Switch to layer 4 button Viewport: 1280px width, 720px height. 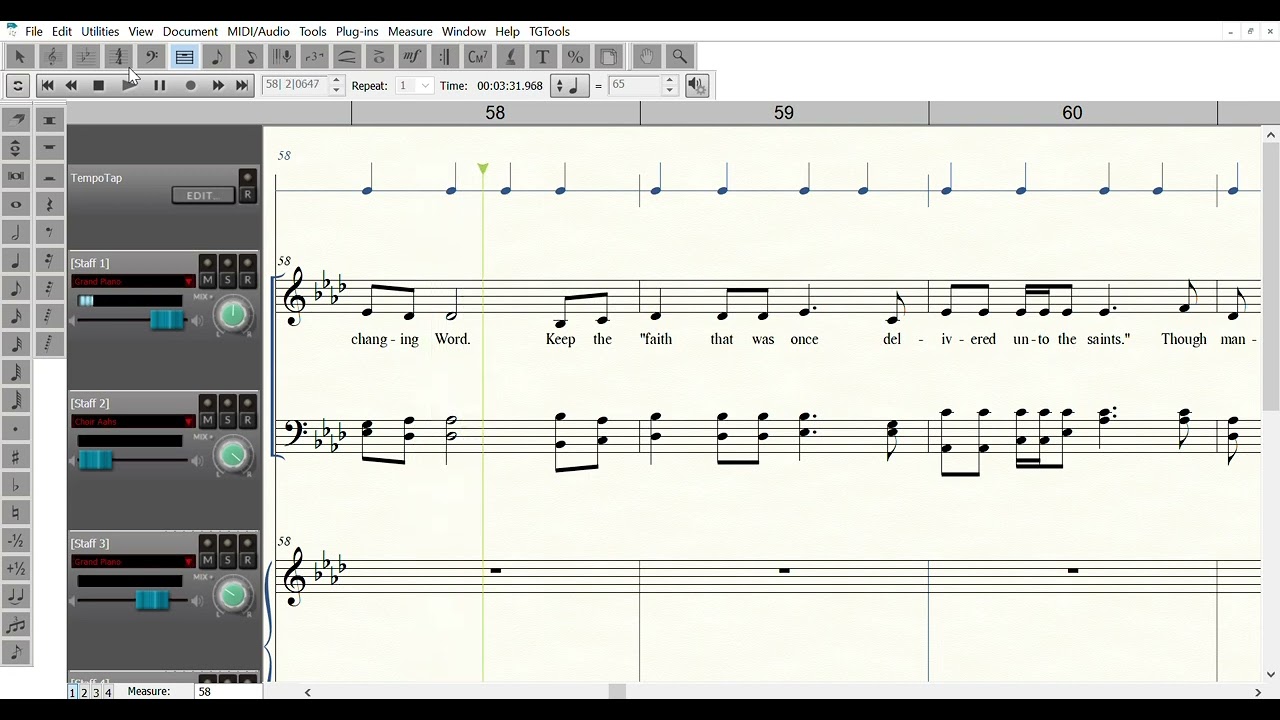108,692
